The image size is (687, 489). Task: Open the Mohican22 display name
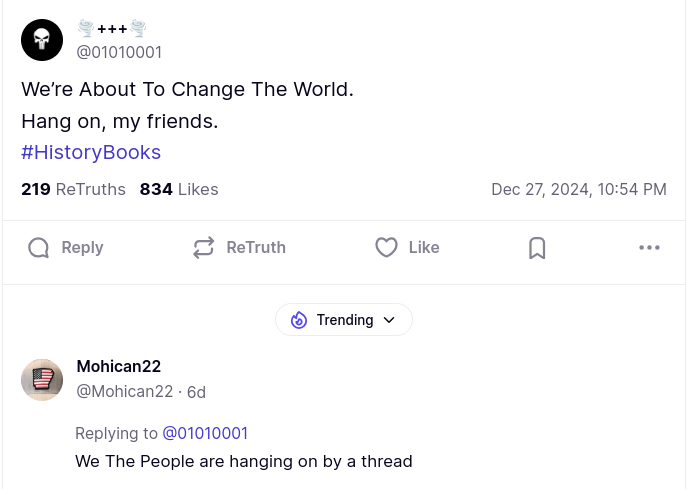click(119, 366)
